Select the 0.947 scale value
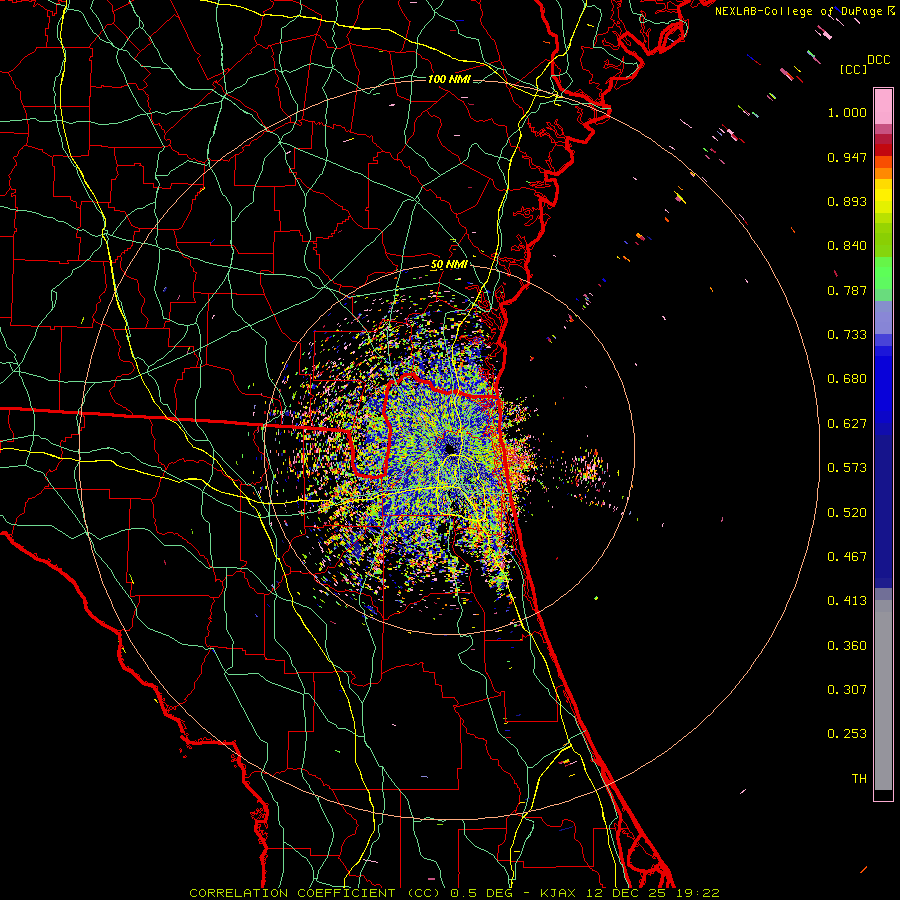This screenshot has height=900, width=900. click(847, 157)
